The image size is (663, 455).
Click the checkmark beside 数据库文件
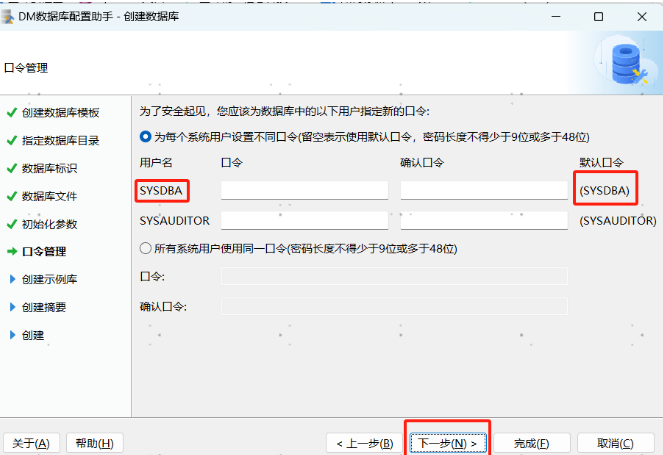pyautogui.click(x=12, y=197)
